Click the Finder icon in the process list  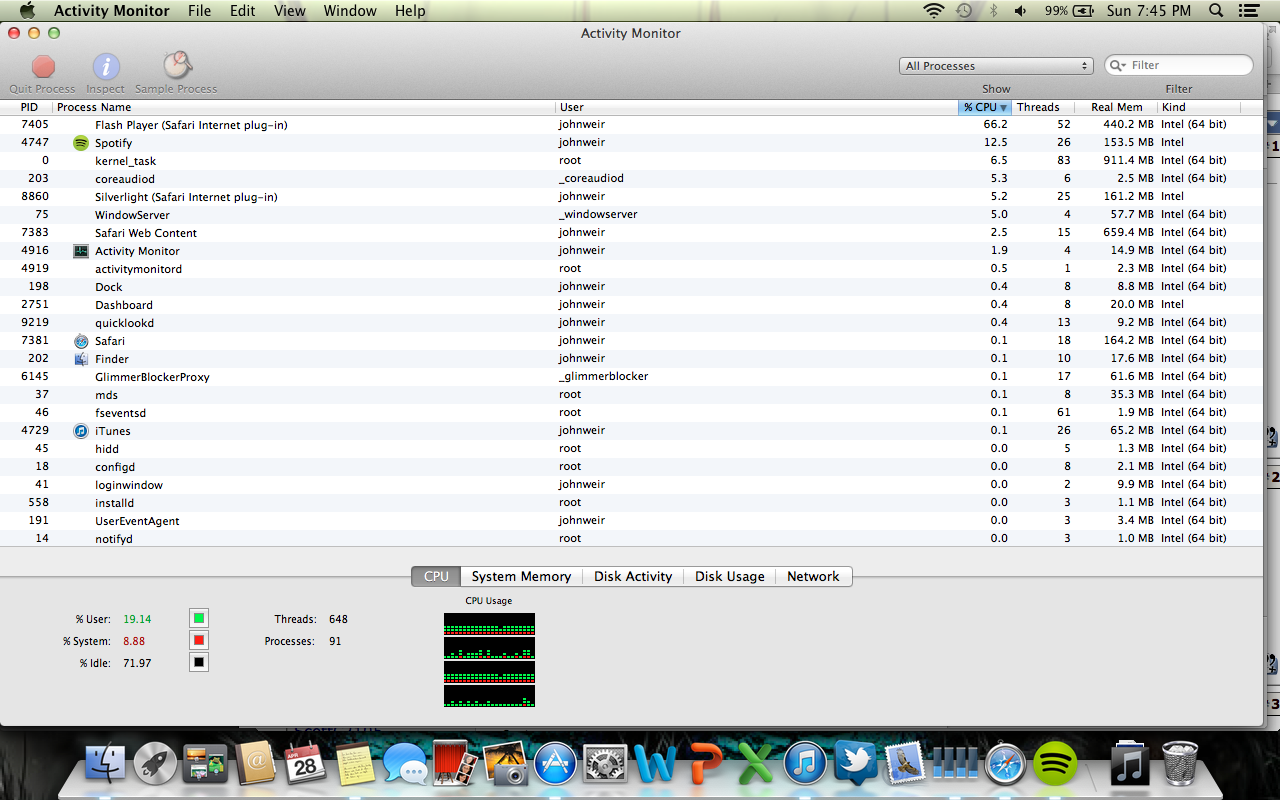coord(81,359)
